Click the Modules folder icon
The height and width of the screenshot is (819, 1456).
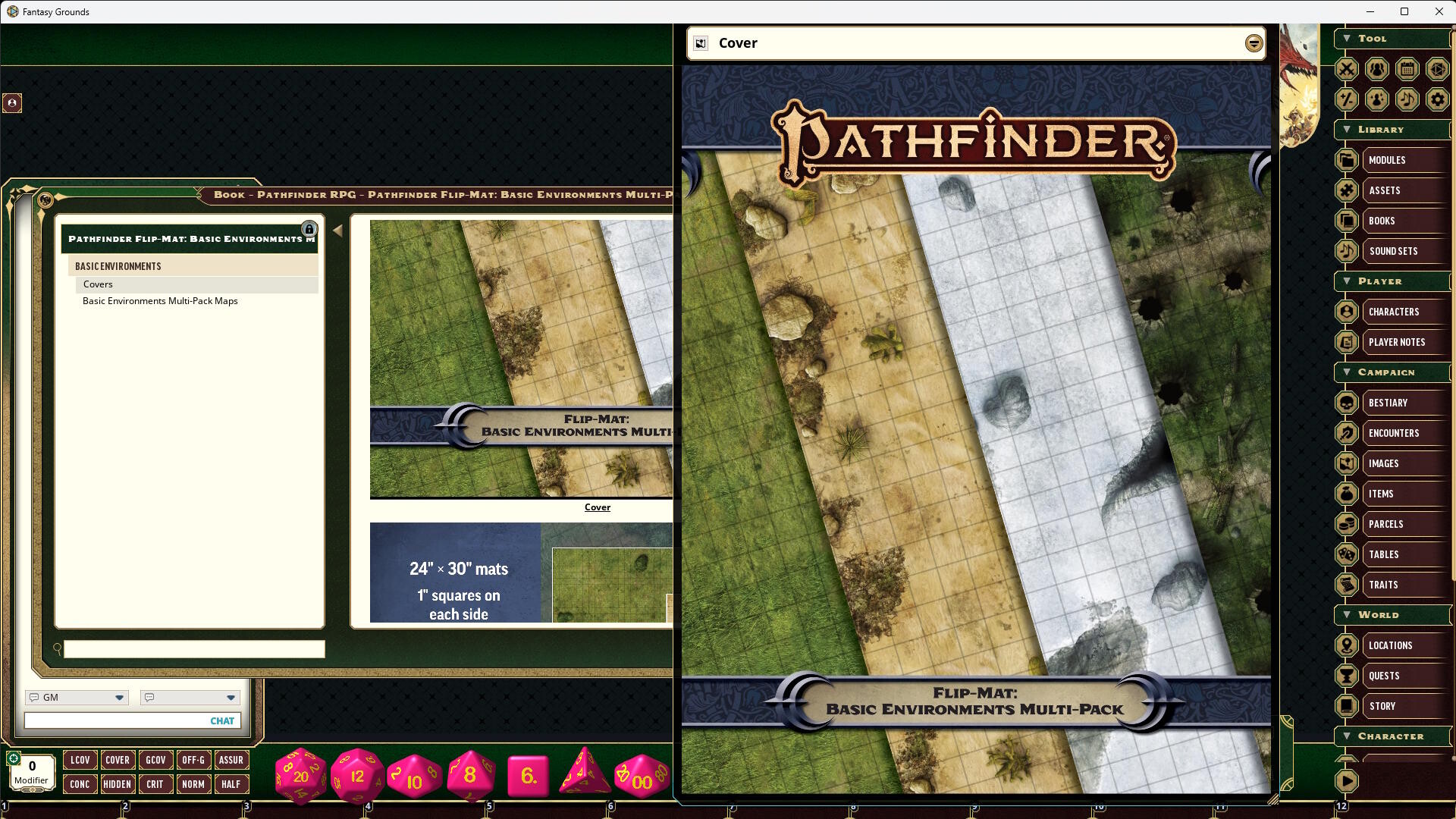[1347, 160]
